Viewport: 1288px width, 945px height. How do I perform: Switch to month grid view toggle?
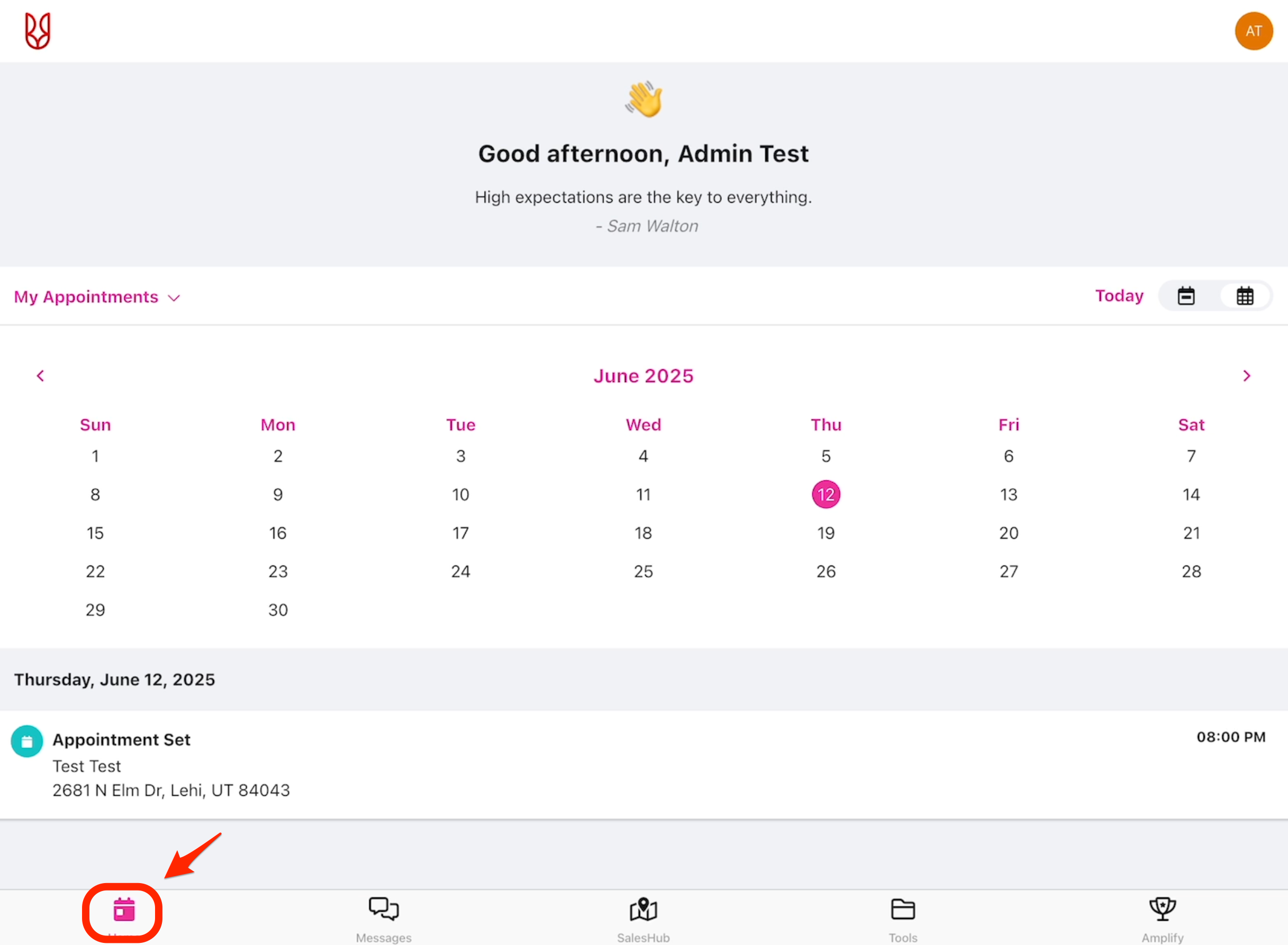click(x=1245, y=296)
